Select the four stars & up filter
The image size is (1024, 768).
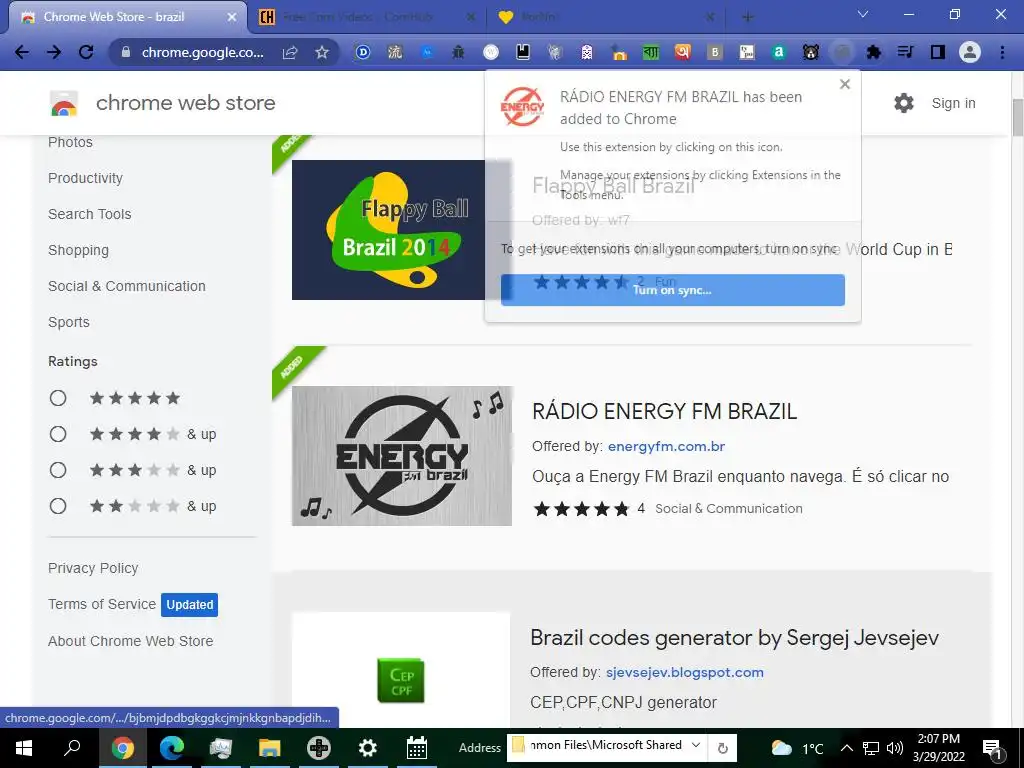click(x=58, y=434)
